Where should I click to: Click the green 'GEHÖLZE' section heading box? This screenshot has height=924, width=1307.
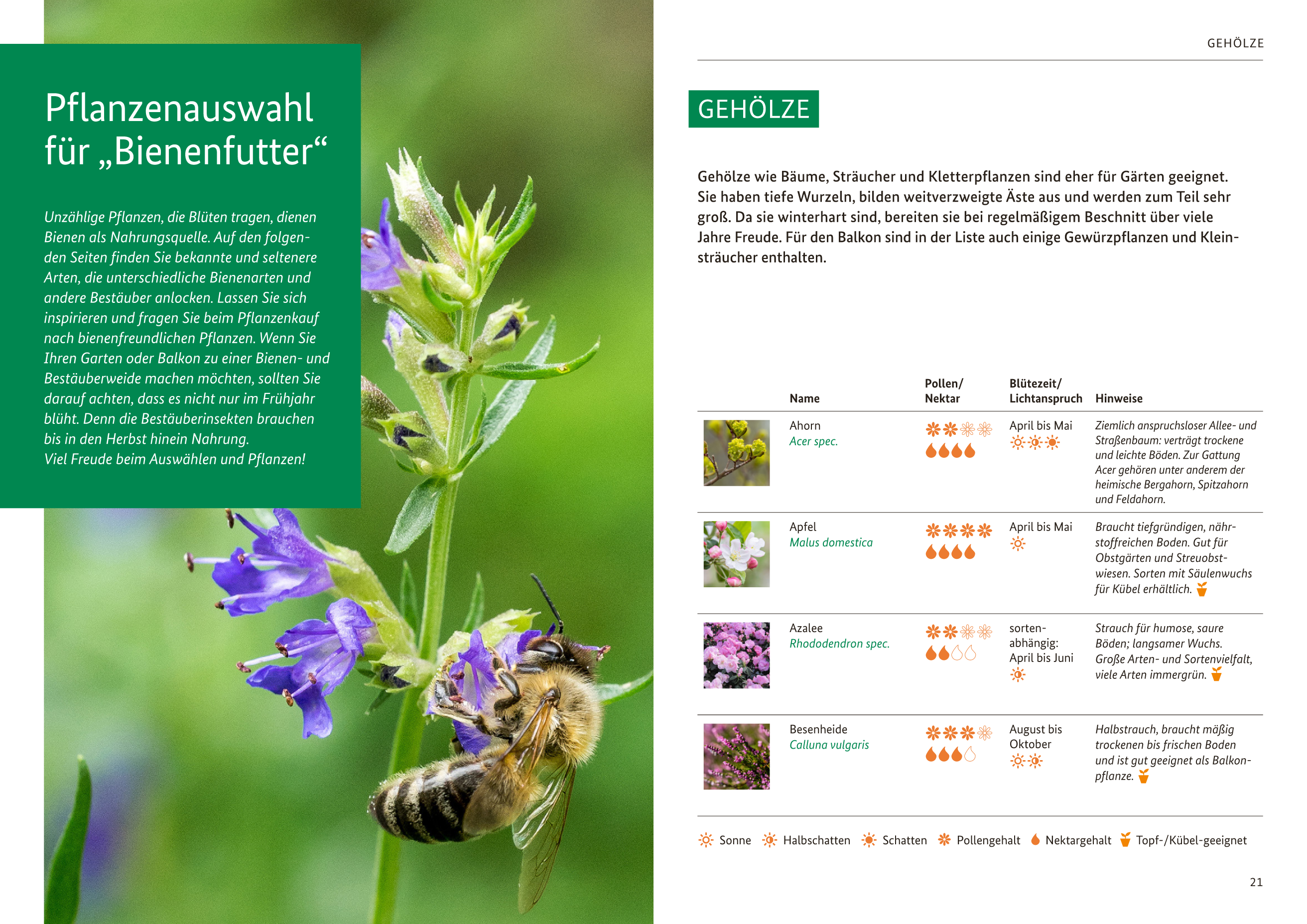(754, 109)
